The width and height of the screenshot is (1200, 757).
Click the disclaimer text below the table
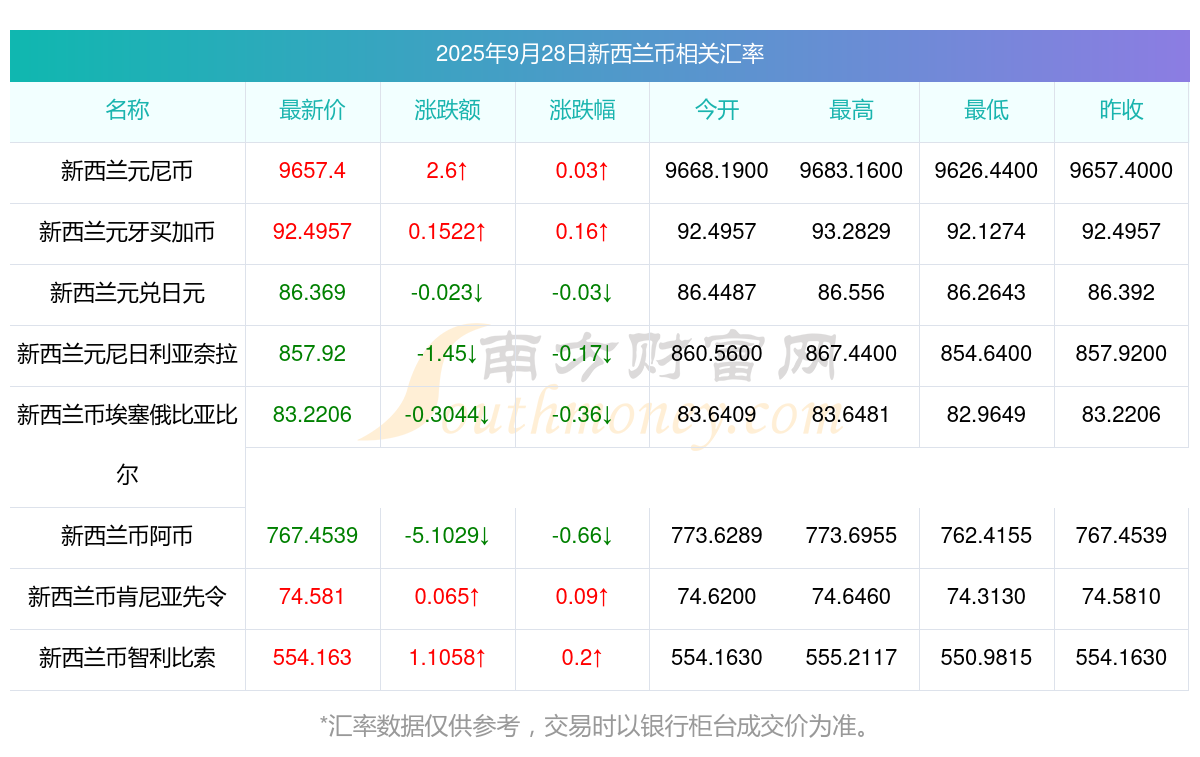pyautogui.click(x=599, y=726)
